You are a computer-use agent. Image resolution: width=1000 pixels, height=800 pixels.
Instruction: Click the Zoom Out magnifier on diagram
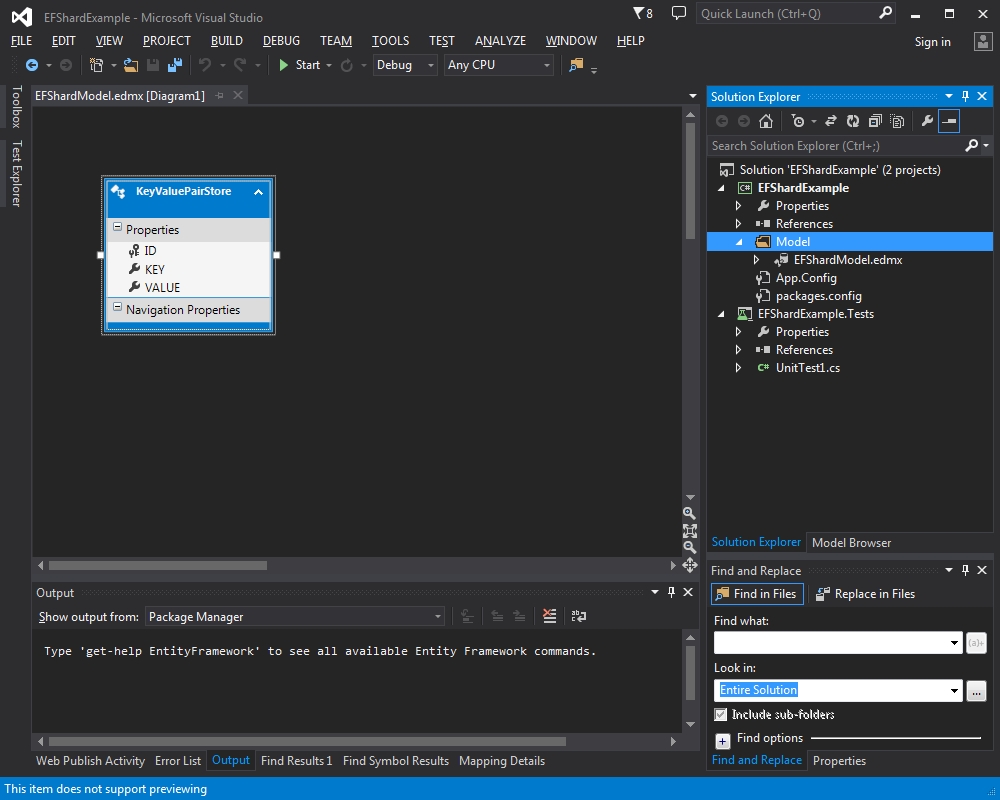click(x=689, y=547)
